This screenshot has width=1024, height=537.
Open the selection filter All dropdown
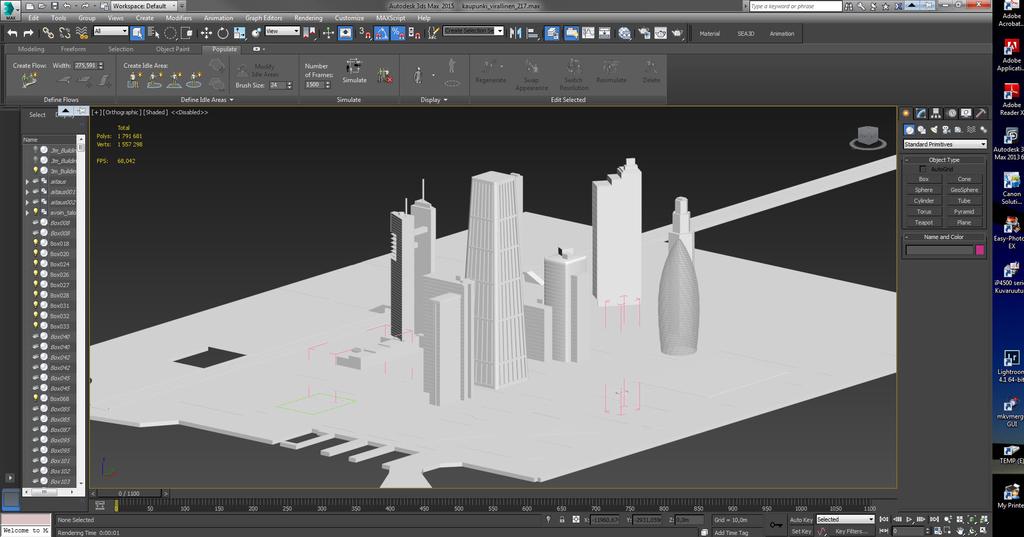[x=110, y=31]
